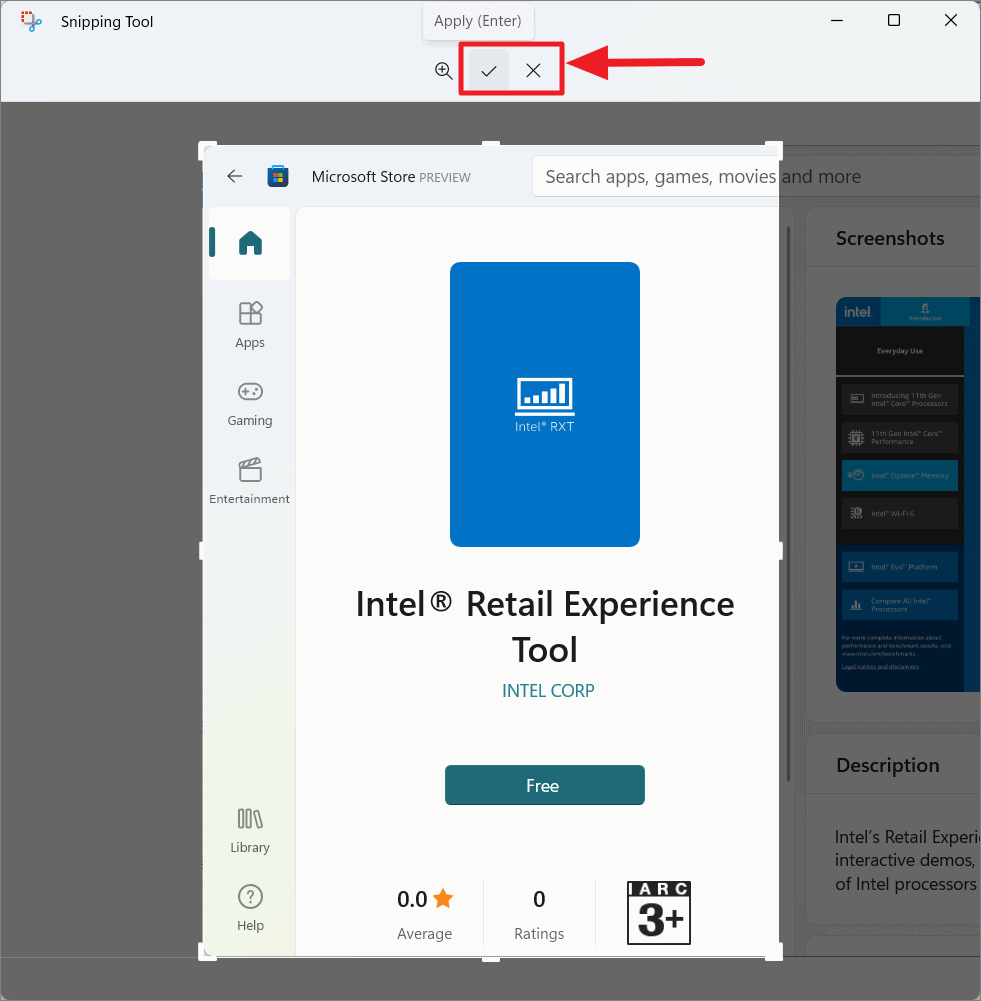
Task: Click the zoom magnifier icon in Snipping Tool toolbar
Action: (x=443, y=71)
